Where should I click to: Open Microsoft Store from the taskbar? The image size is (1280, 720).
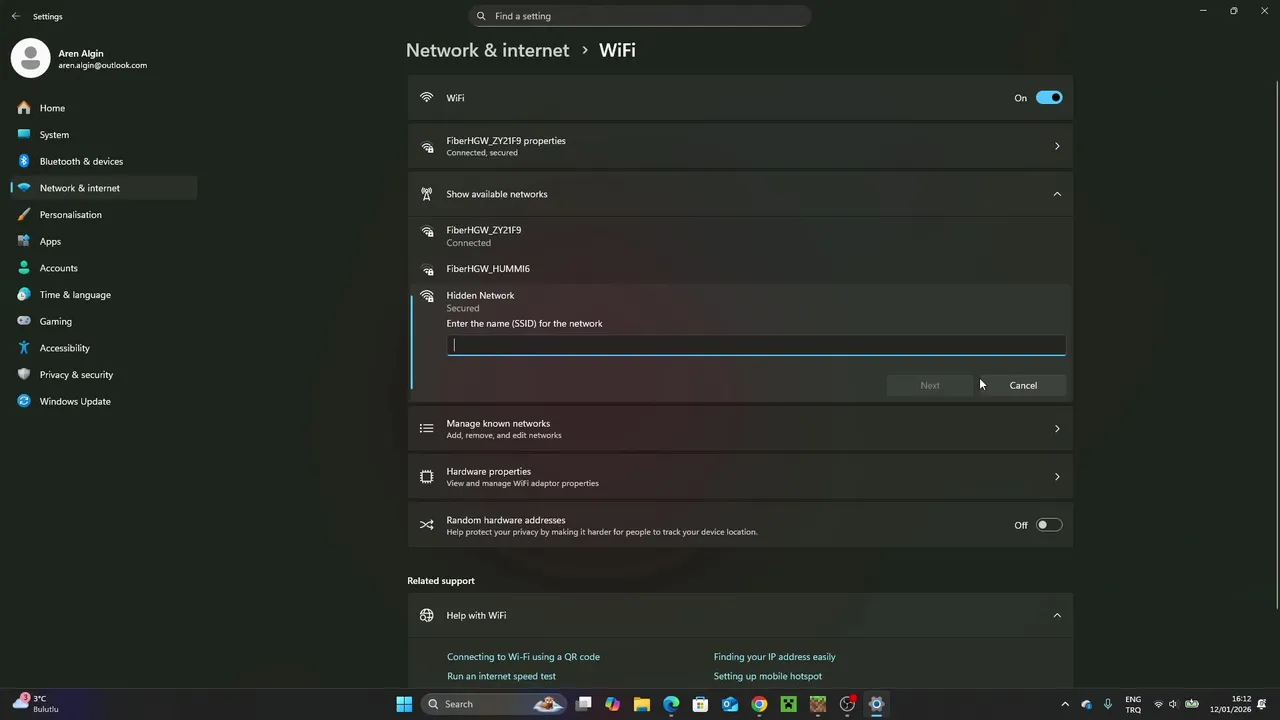pos(701,704)
